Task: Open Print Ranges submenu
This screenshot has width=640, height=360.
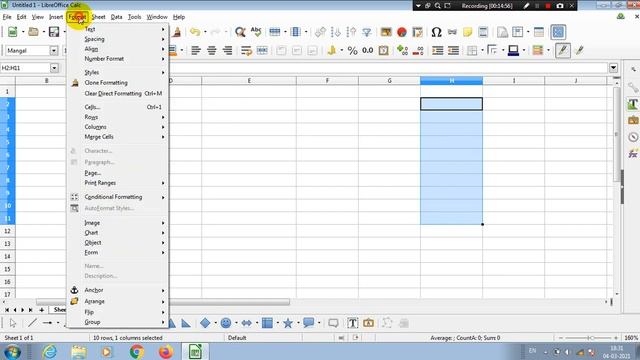Action: click(x=118, y=183)
